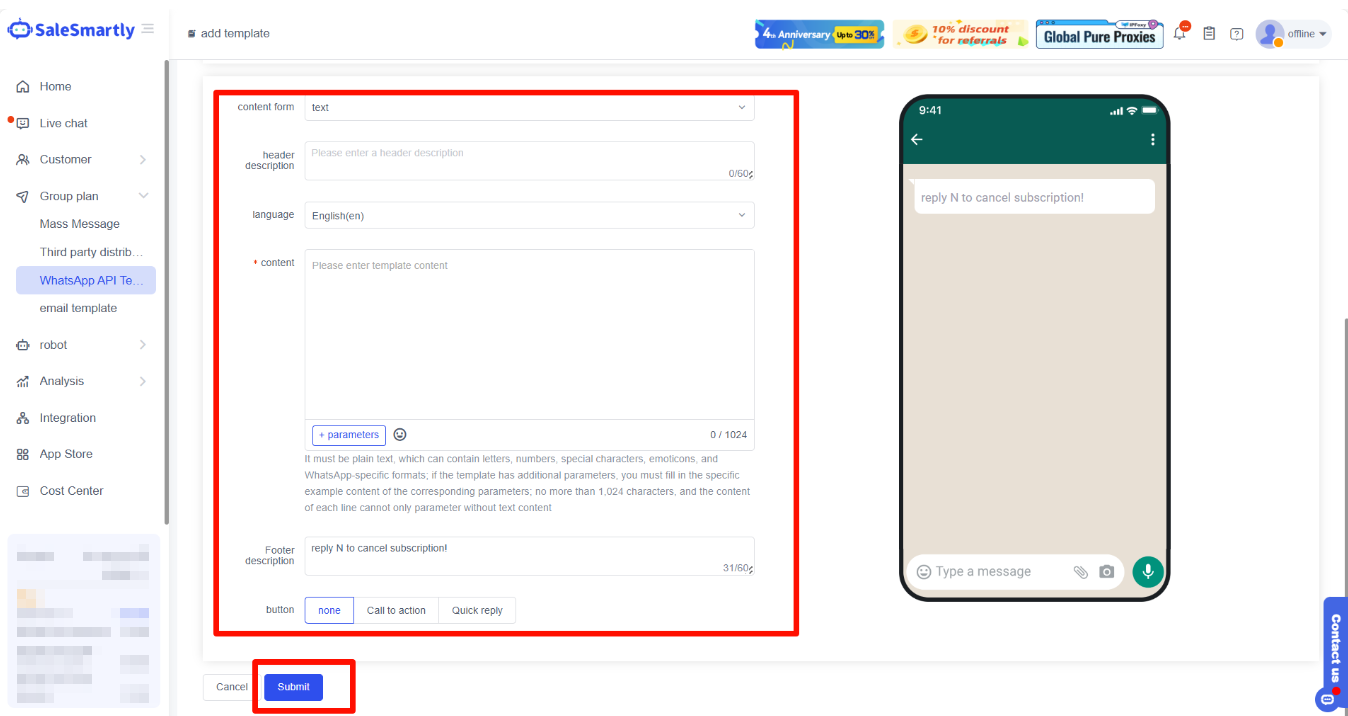Open the help question-mark icon
The width and height of the screenshot is (1348, 716).
pos(1237,34)
